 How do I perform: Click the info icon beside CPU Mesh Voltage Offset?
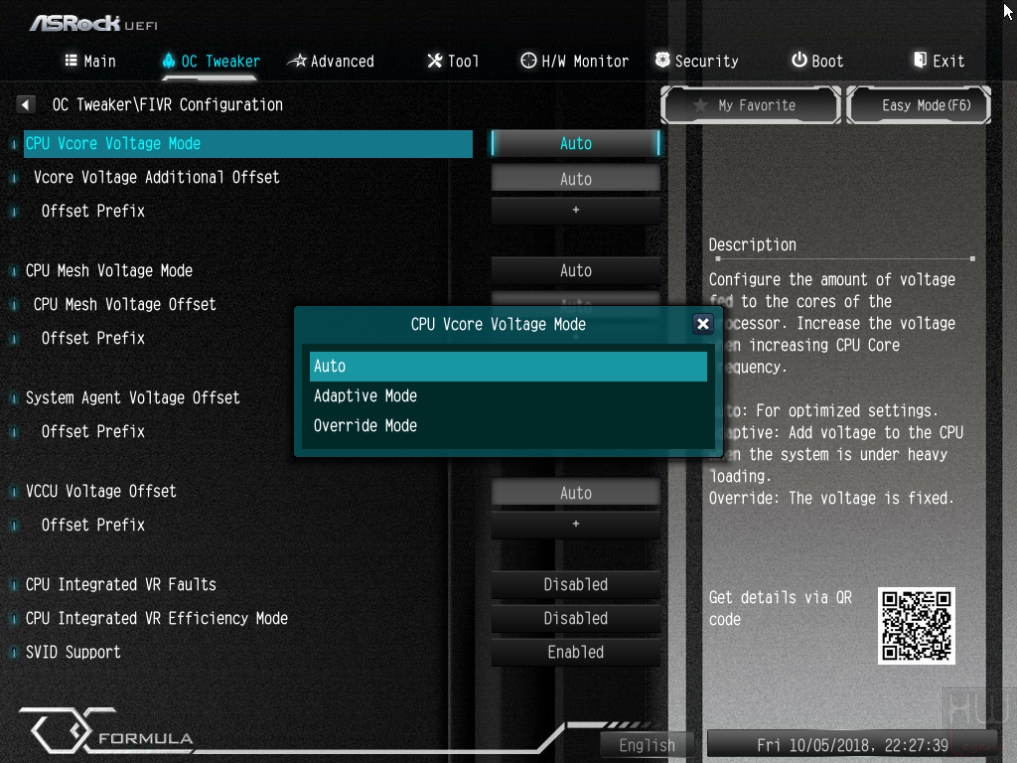pos(14,304)
